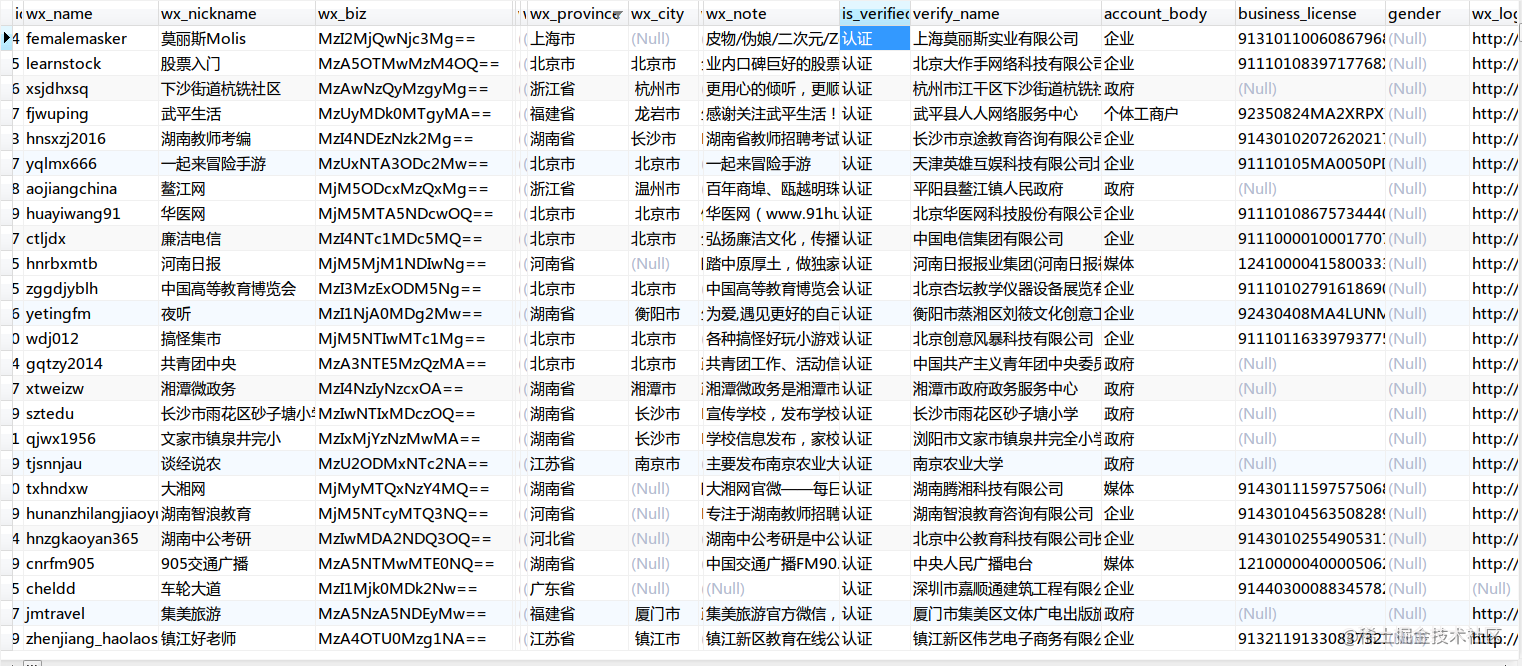The image size is (1522, 666).
Task: Select the nickname cell 905交通广播
Action: point(237,564)
